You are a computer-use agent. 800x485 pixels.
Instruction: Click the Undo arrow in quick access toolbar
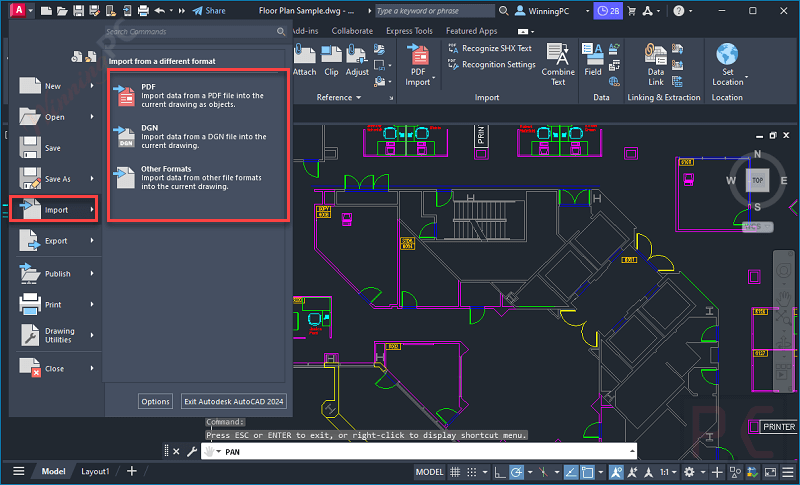160,11
